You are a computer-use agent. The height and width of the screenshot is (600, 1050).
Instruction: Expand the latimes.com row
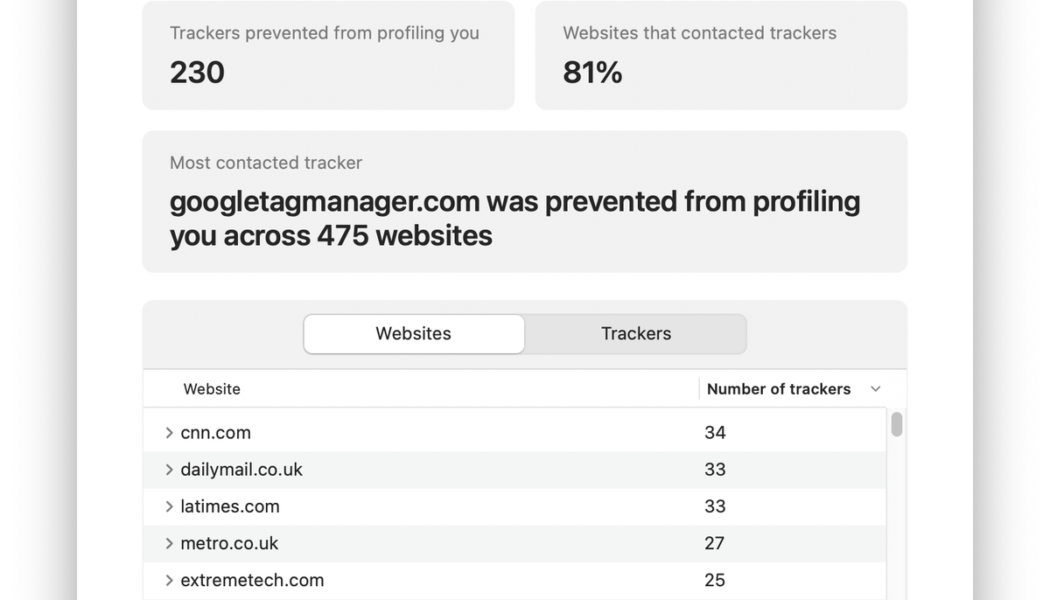pyautogui.click(x=169, y=507)
